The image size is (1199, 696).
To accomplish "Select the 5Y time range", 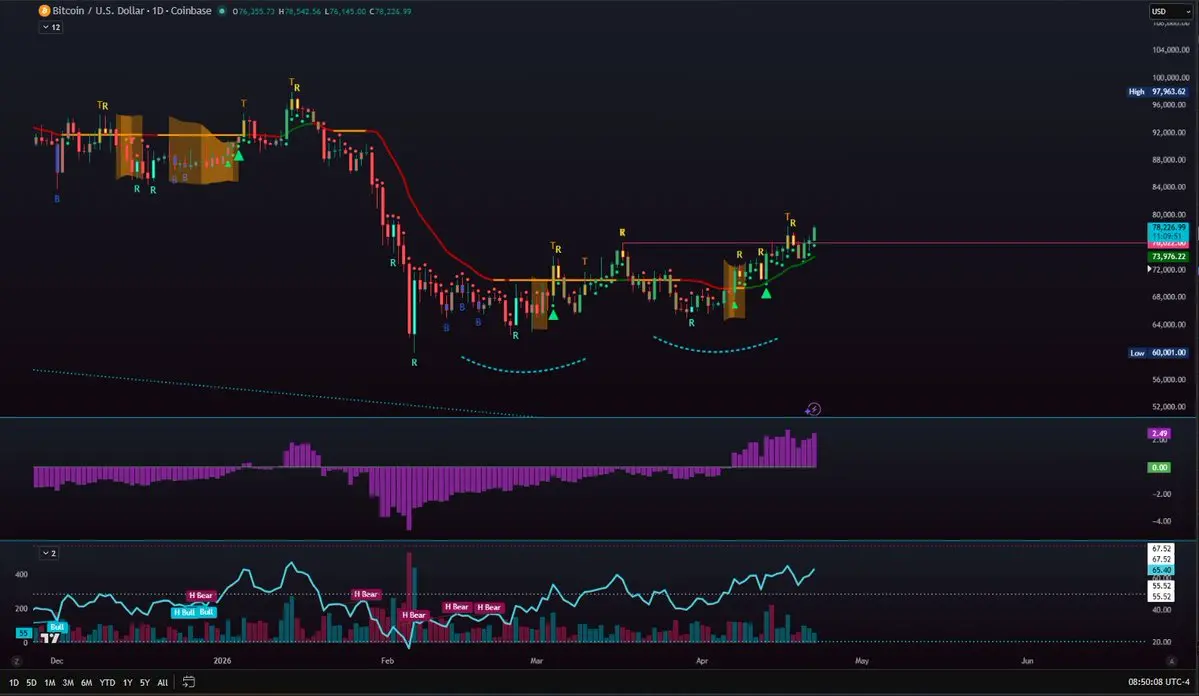I will click(x=145, y=682).
